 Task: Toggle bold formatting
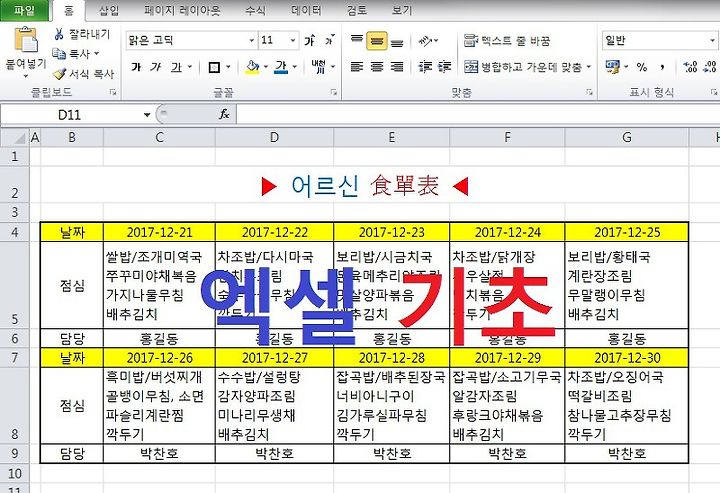coord(136,67)
